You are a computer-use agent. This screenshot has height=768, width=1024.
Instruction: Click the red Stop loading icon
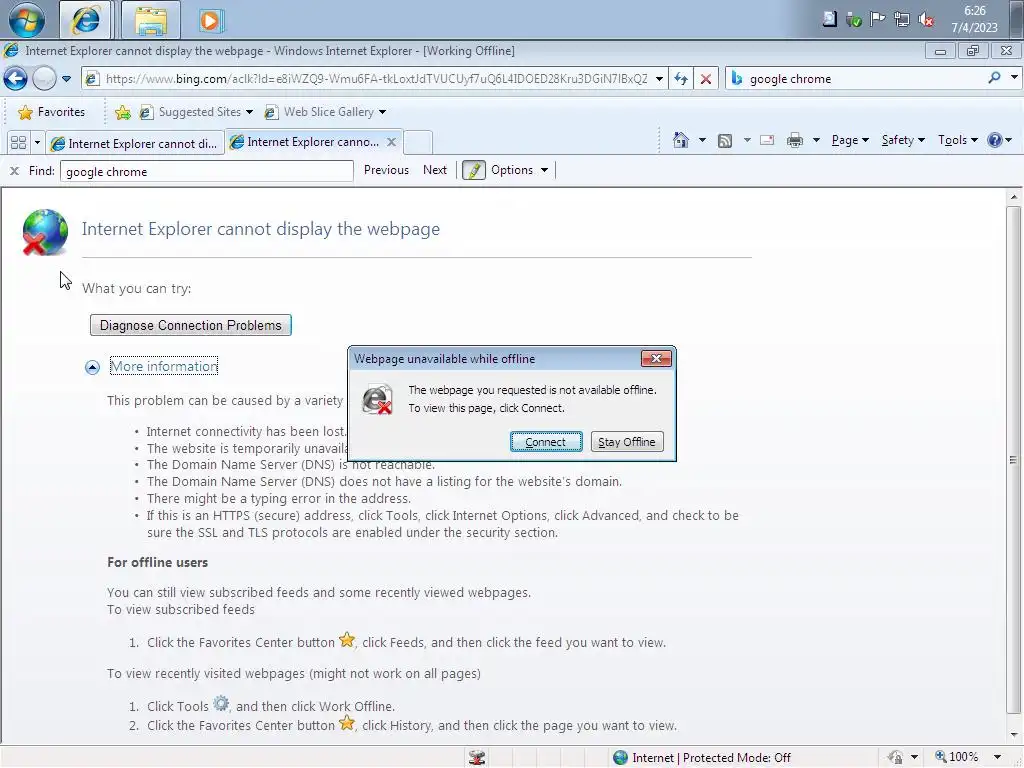pyautogui.click(x=705, y=79)
